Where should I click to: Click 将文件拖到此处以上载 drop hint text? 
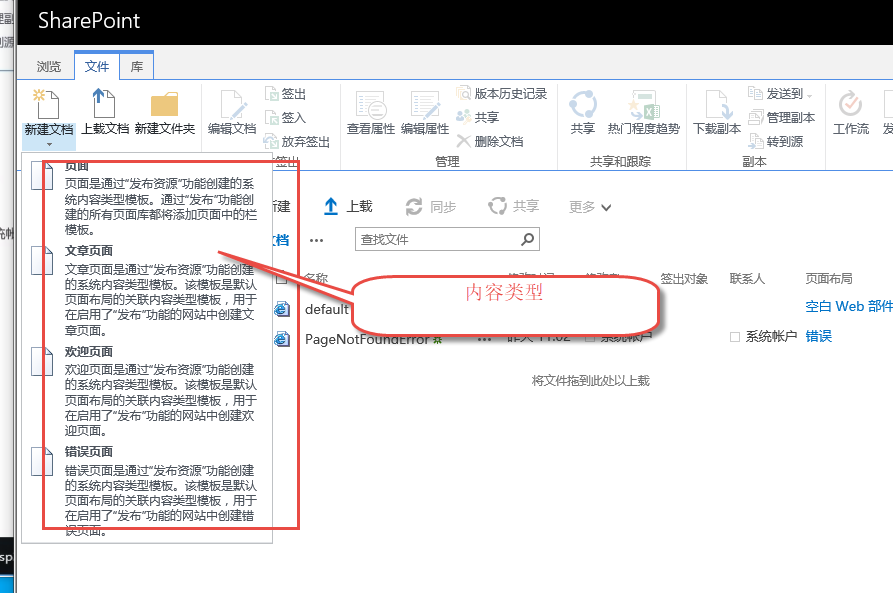[591, 381]
